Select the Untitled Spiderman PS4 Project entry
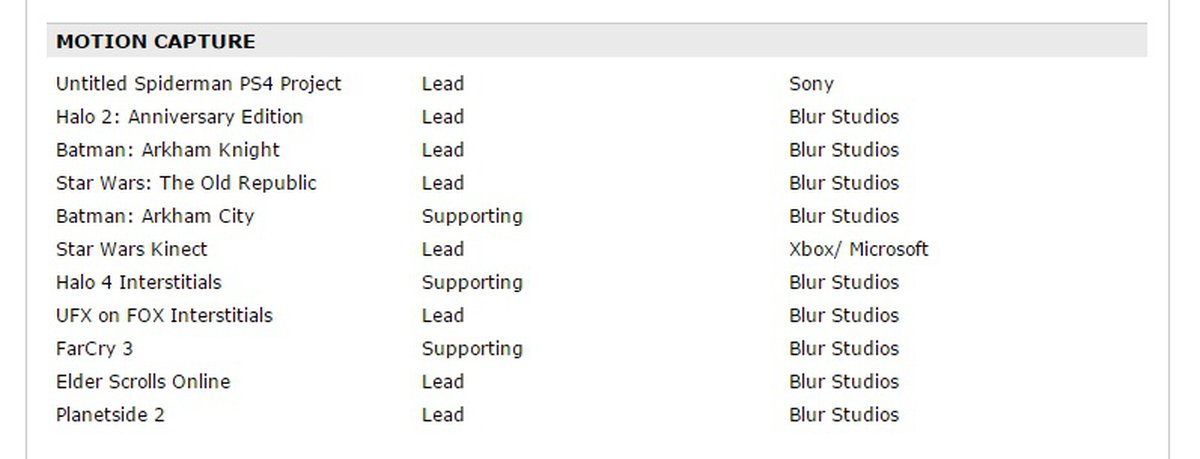 click(198, 84)
